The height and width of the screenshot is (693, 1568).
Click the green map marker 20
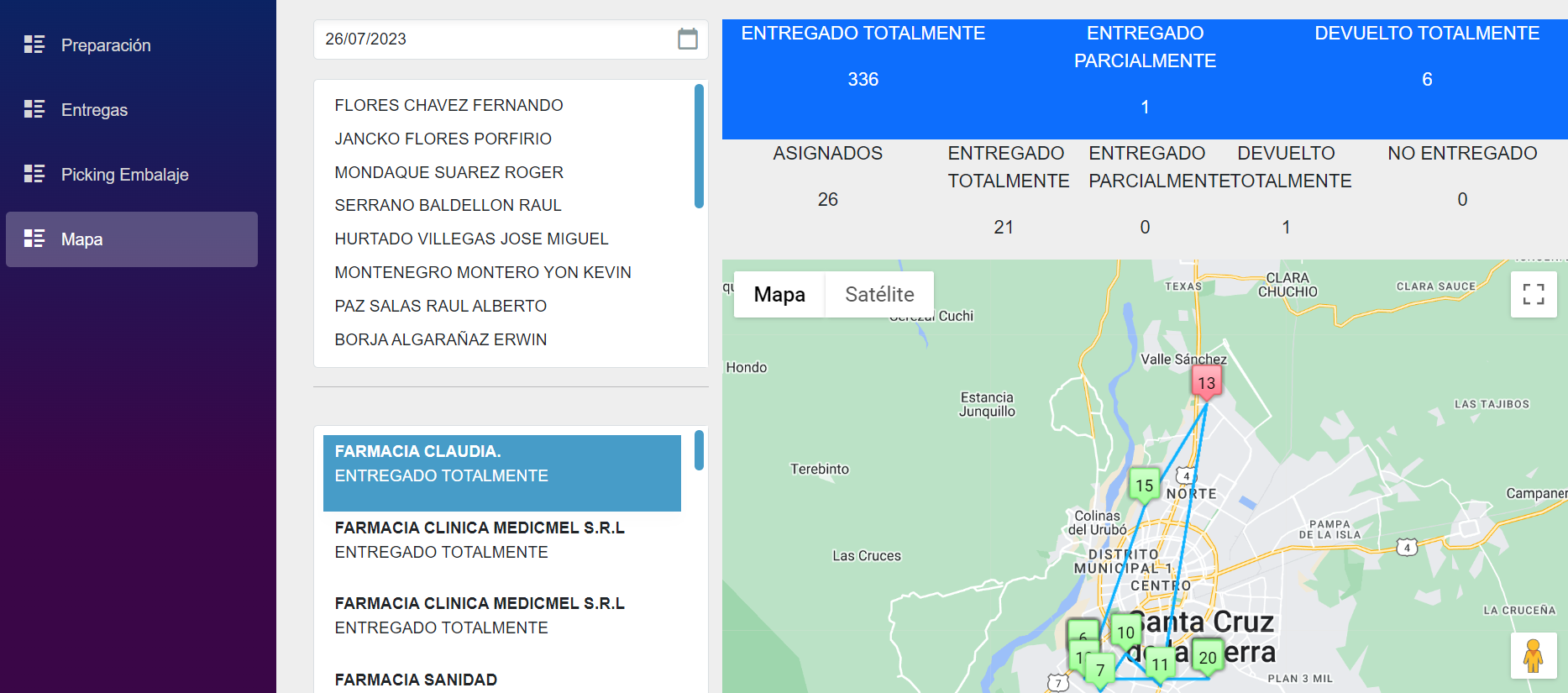1208,658
